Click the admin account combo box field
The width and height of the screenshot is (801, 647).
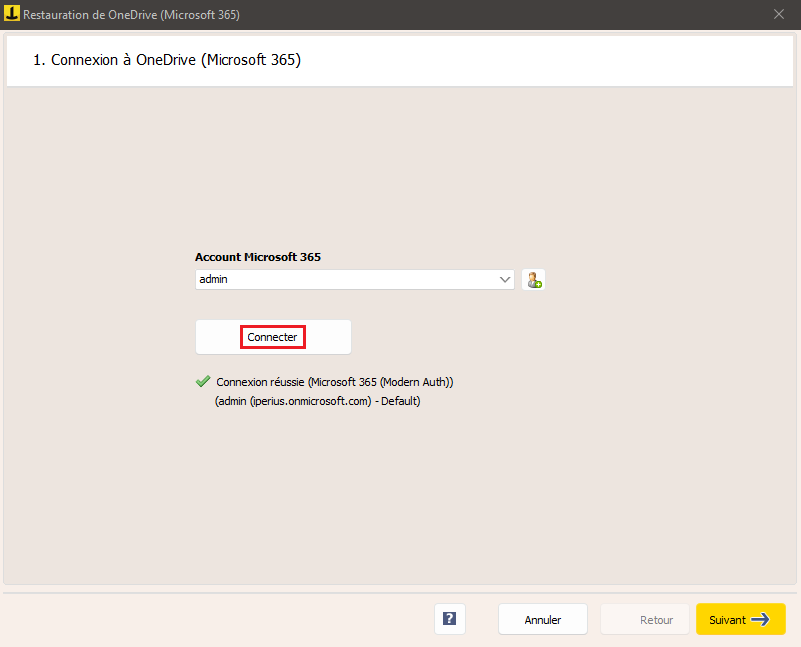point(355,279)
